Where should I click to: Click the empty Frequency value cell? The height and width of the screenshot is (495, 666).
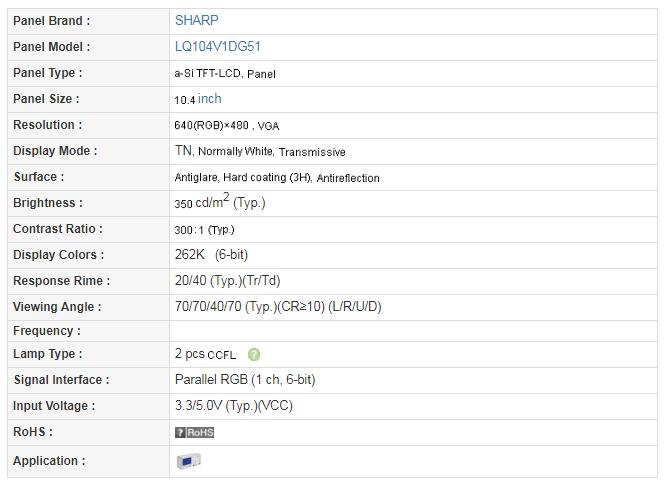click(x=413, y=331)
